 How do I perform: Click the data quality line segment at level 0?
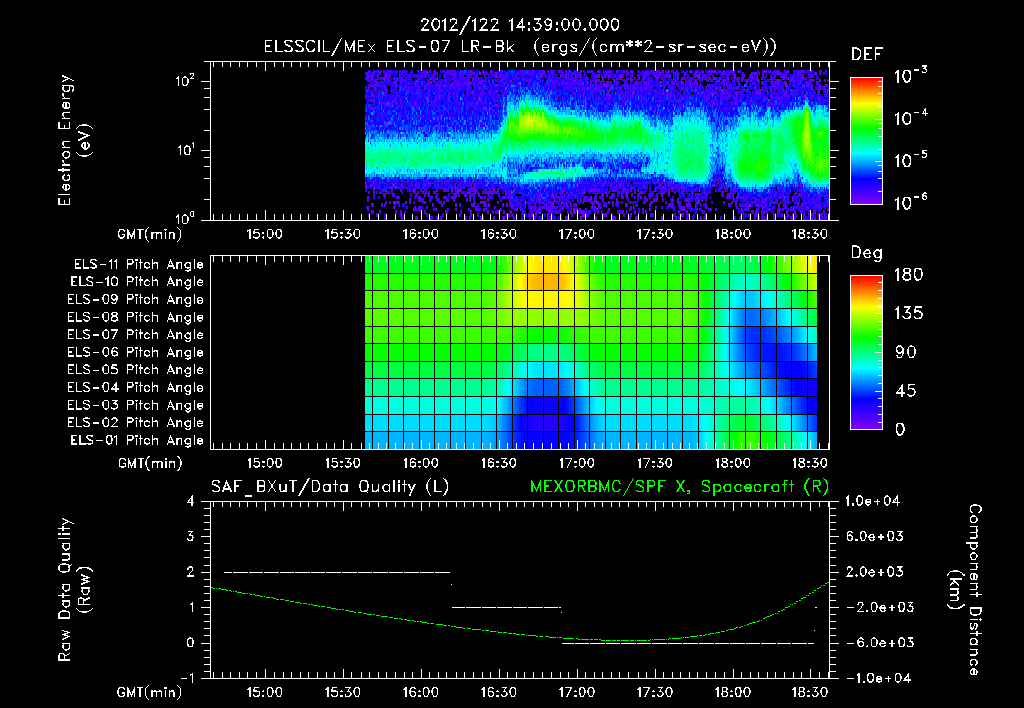pos(688,643)
